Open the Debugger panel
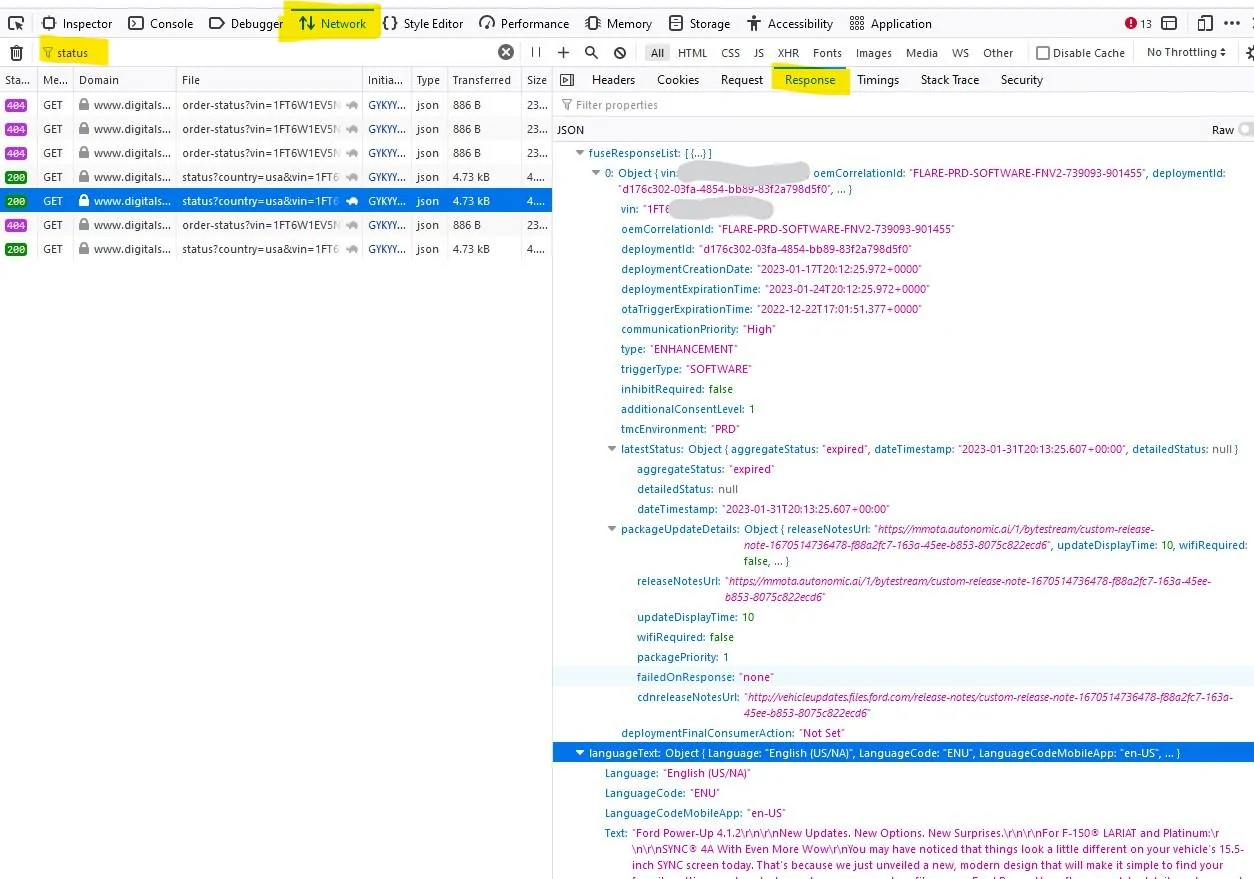The width and height of the screenshot is (1254, 879). tap(245, 23)
